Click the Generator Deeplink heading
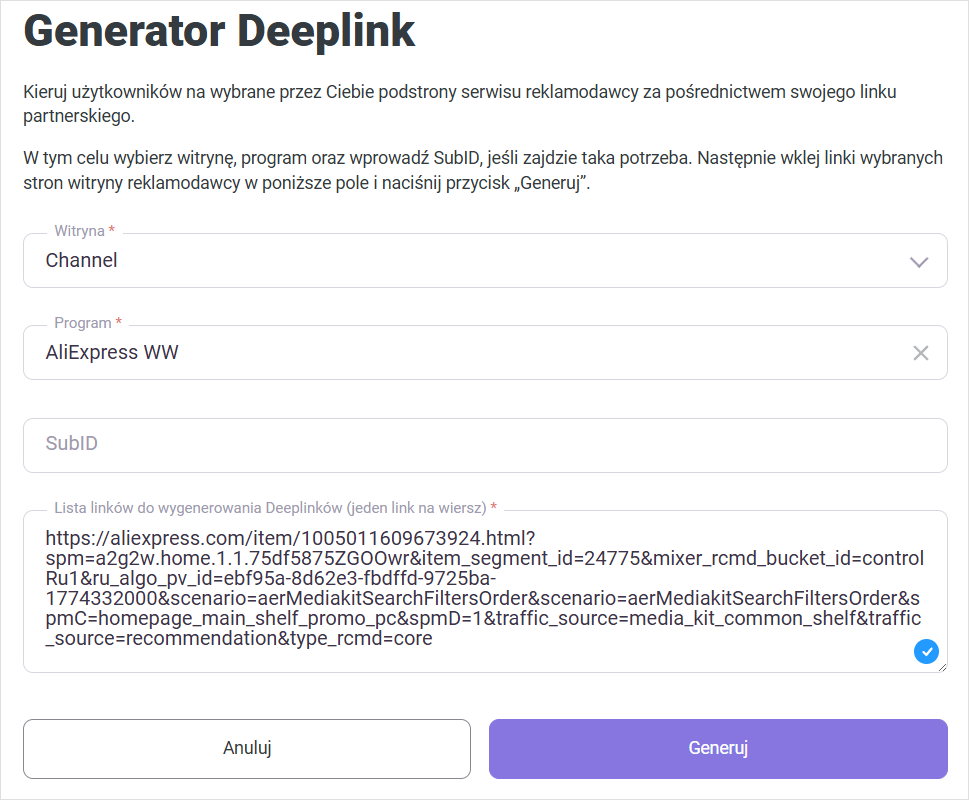Viewport: 969px width, 800px height. (219, 32)
